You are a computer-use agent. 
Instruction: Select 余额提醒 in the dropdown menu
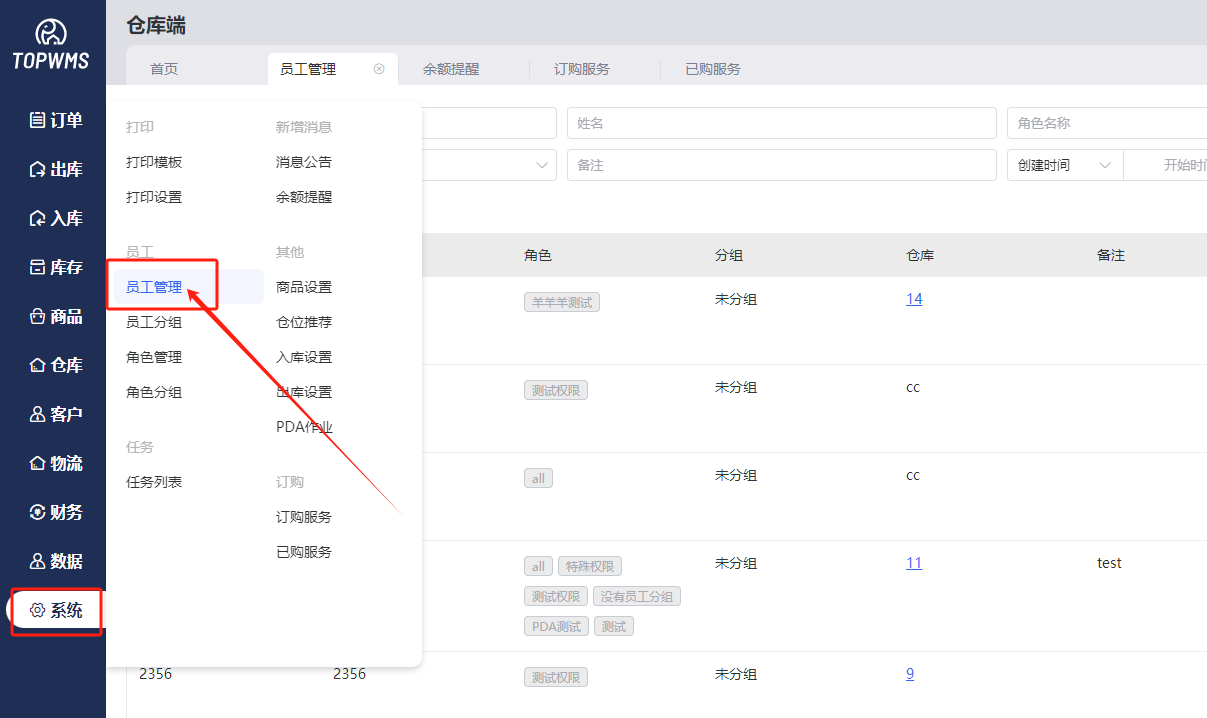(304, 197)
